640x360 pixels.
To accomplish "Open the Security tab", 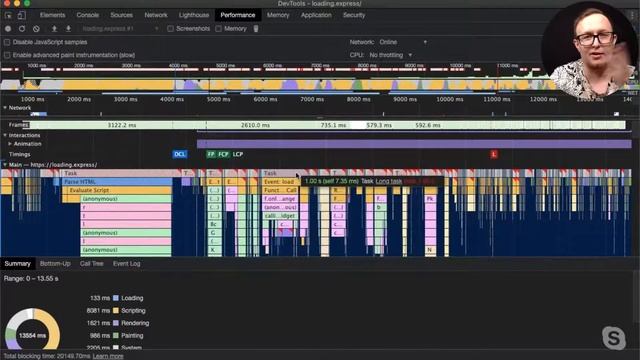I will [354, 15].
